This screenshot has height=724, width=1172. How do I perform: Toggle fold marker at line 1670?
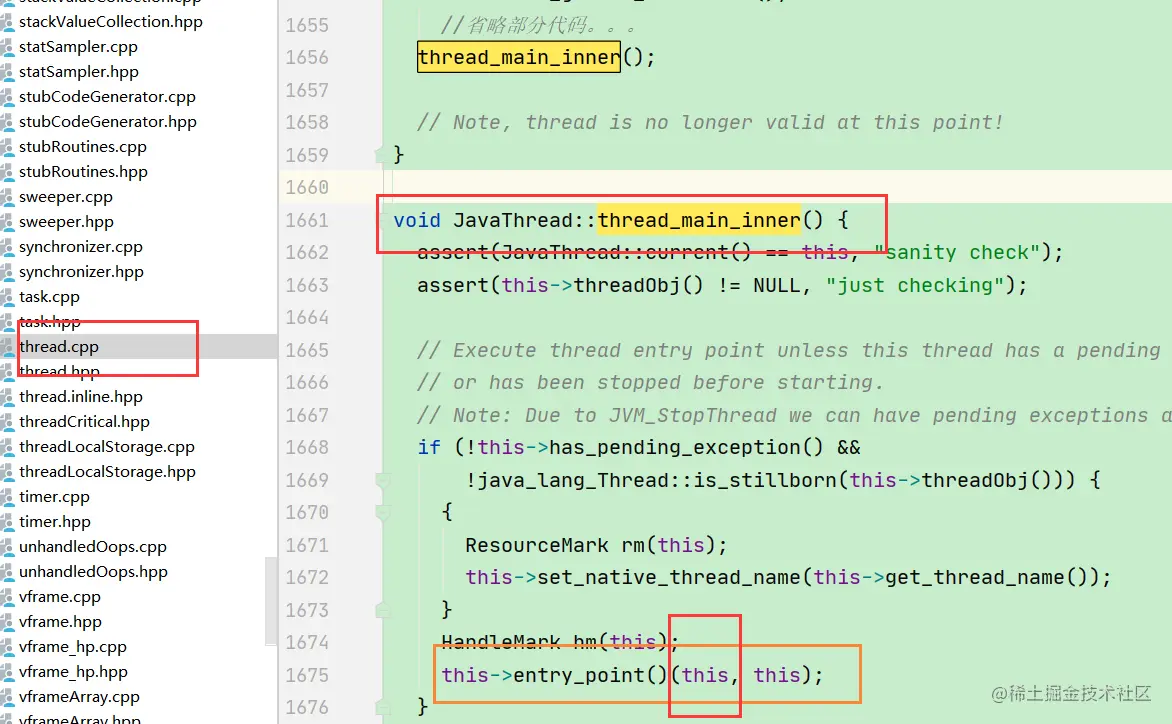coord(383,513)
